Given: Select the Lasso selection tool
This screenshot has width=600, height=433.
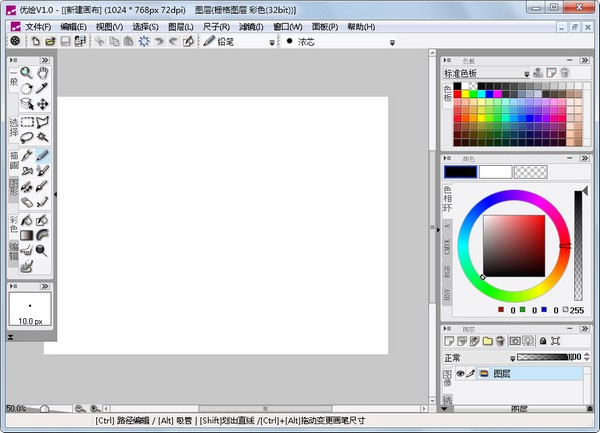Looking at the screenshot, I should coord(26,137).
